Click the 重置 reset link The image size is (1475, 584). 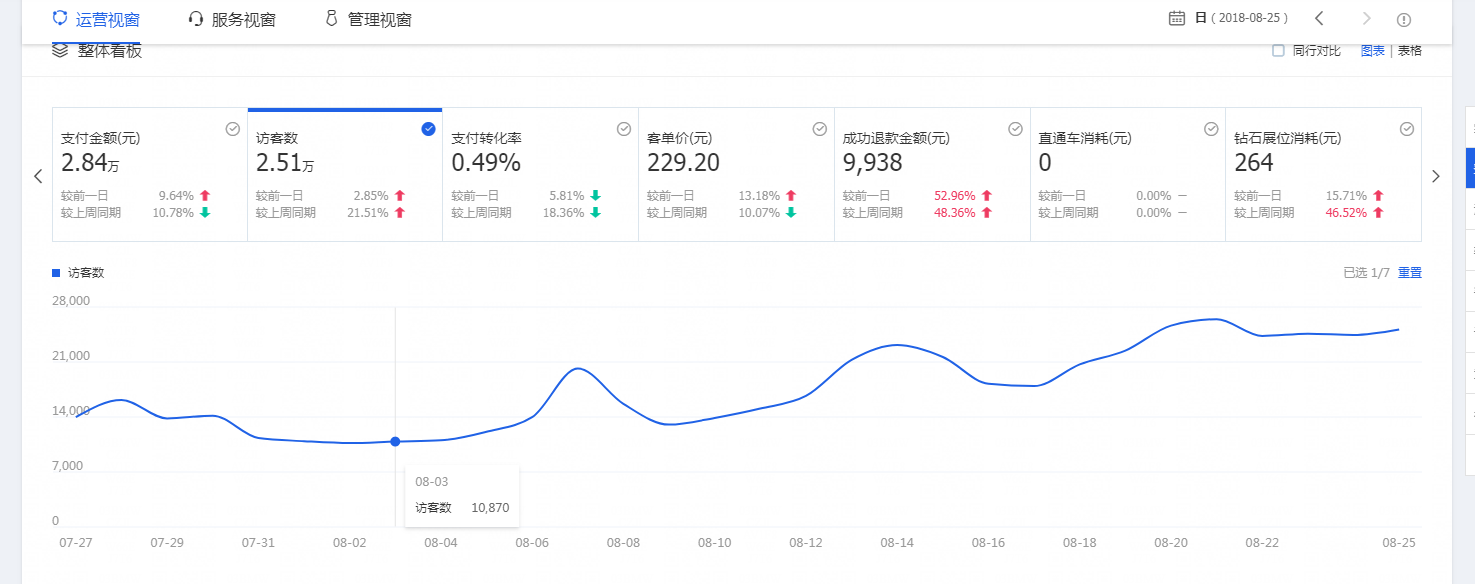click(x=1409, y=272)
